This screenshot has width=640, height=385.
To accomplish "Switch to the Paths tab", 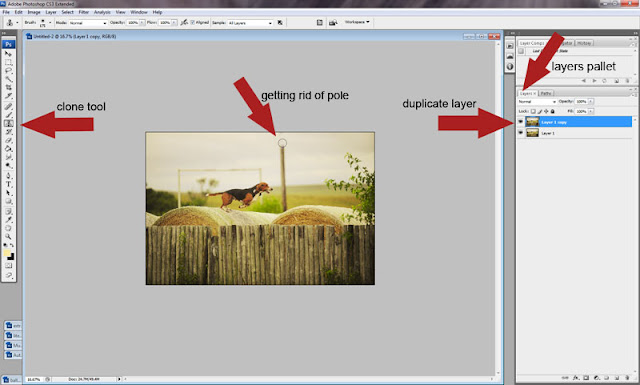I will (x=546, y=93).
